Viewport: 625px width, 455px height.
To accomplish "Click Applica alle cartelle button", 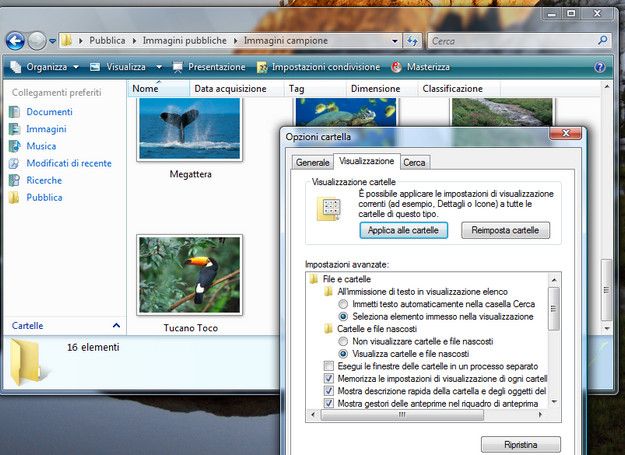I will click(403, 230).
